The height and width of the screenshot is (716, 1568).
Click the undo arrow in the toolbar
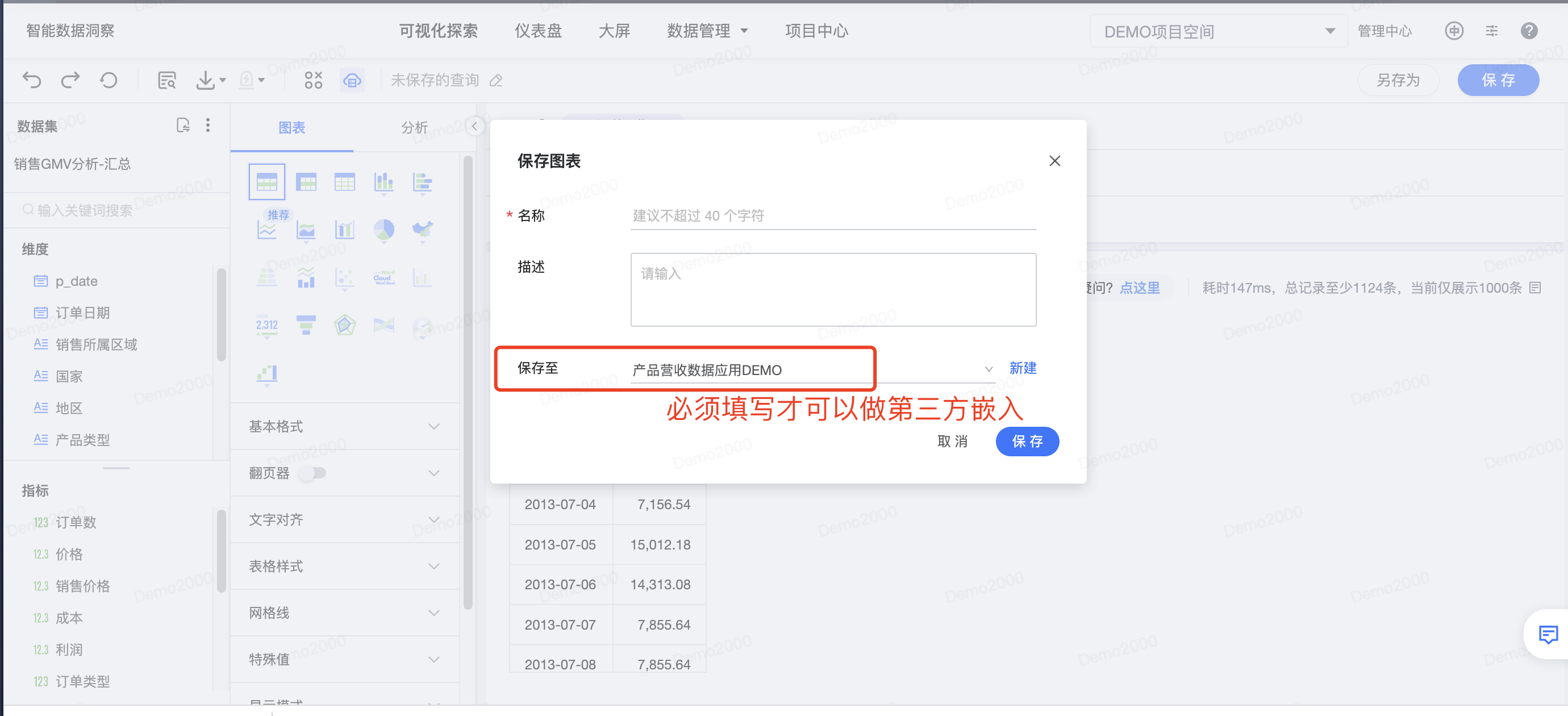pyautogui.click(x=32, y=80)
